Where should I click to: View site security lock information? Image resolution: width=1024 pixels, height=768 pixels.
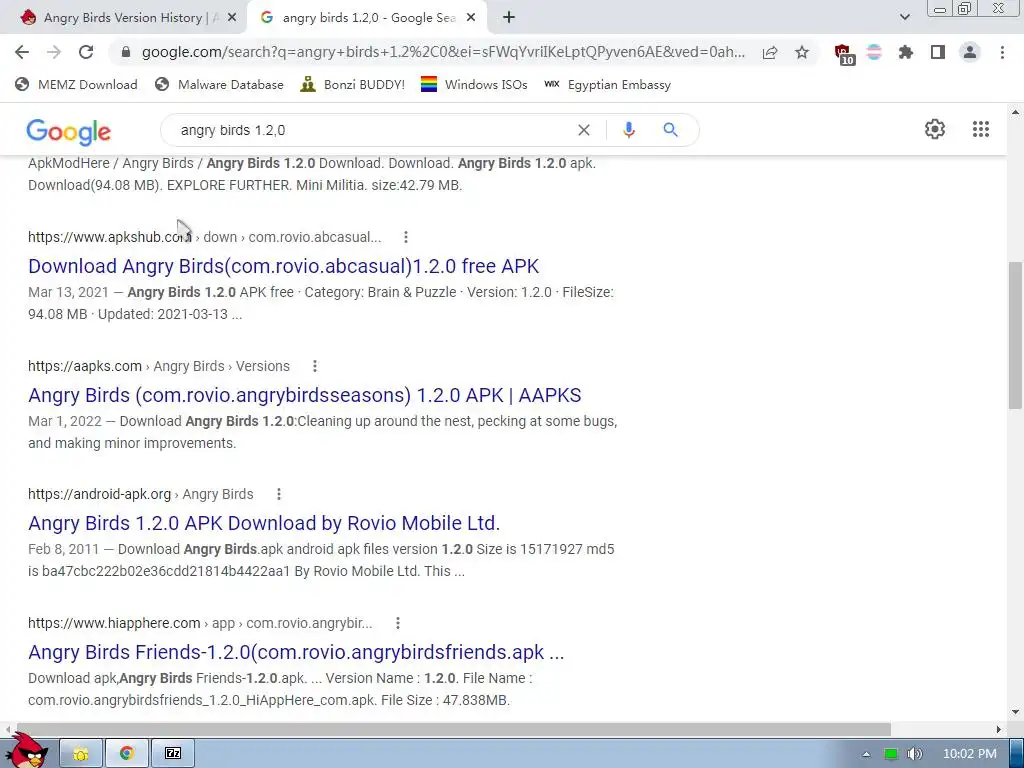tap(126, 52)
